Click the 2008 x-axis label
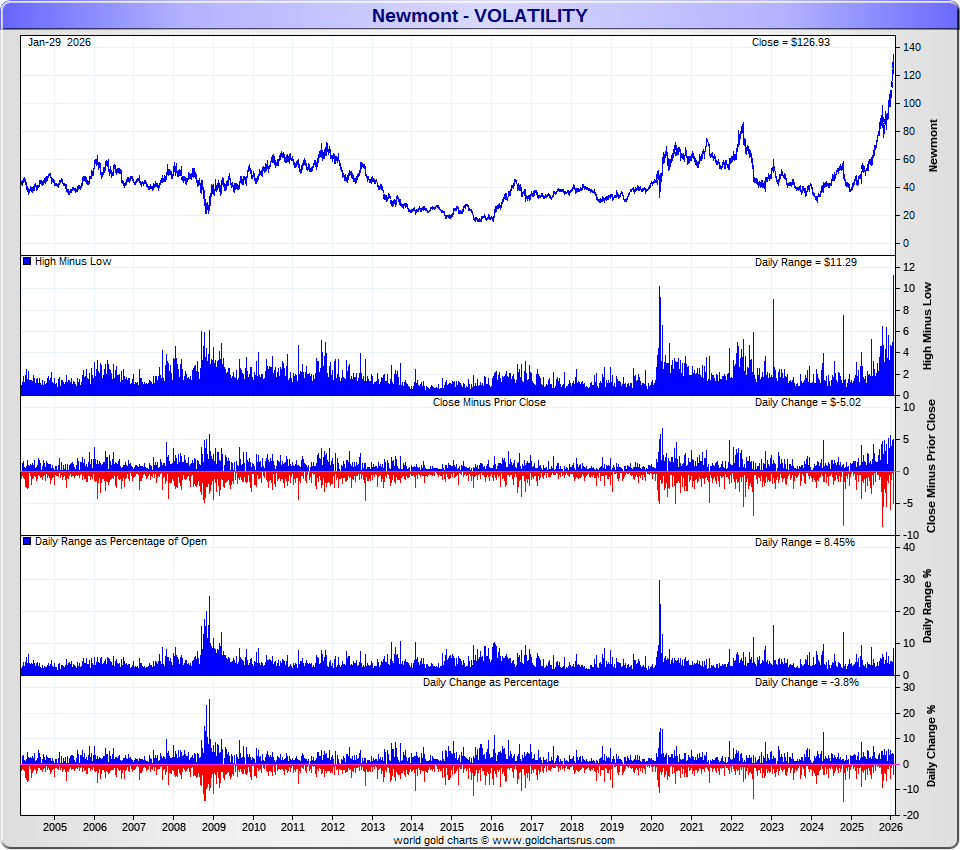 pos(174,827)
